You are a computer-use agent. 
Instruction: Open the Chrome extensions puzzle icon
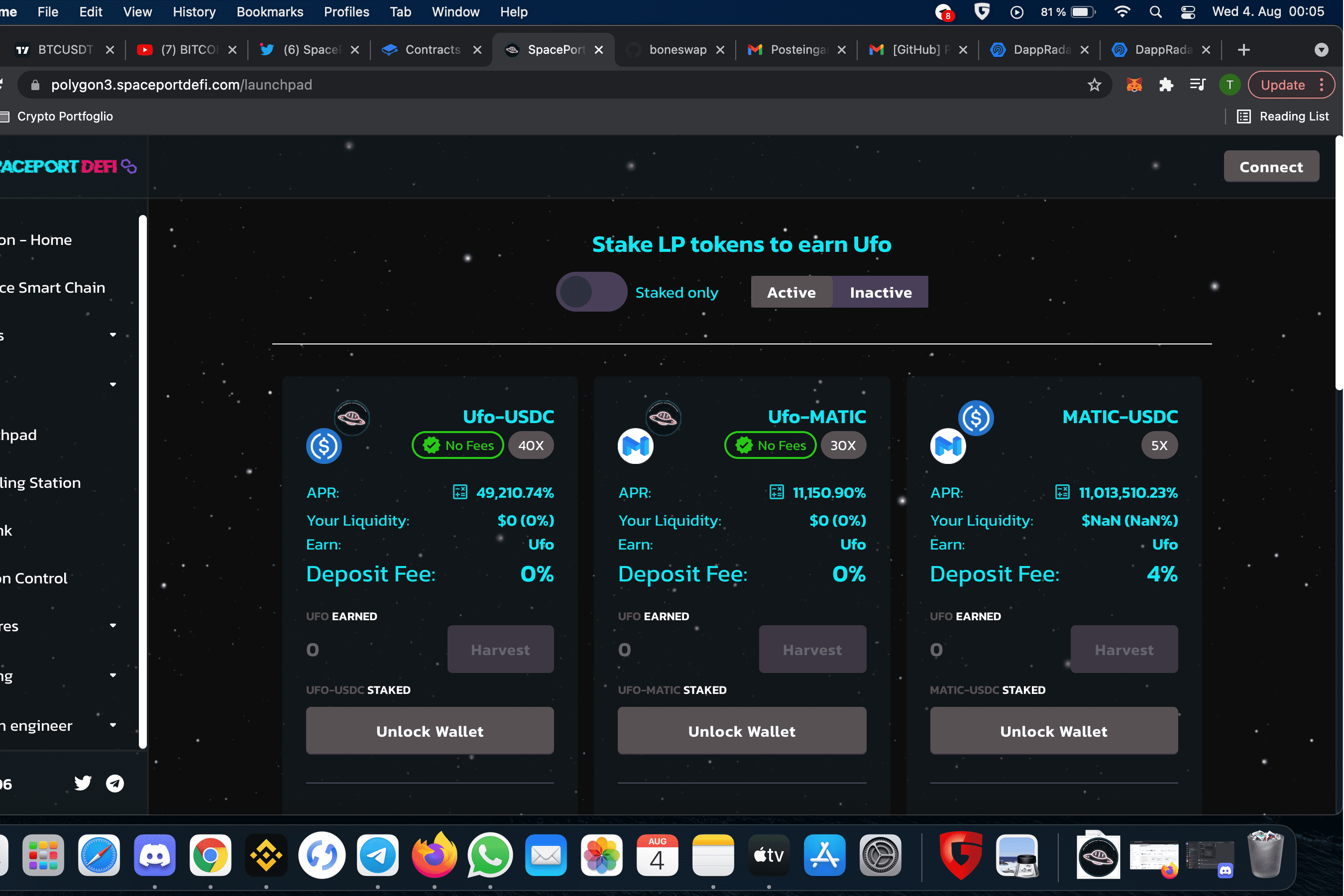(x=1166, y=85)
